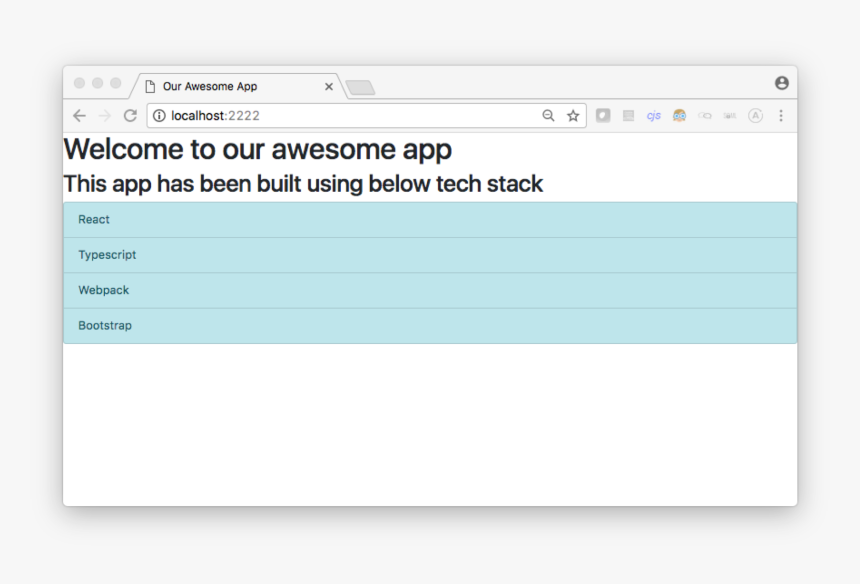860x584 pixels.
Task: Open a new browser tab
Action: [360, 88]
